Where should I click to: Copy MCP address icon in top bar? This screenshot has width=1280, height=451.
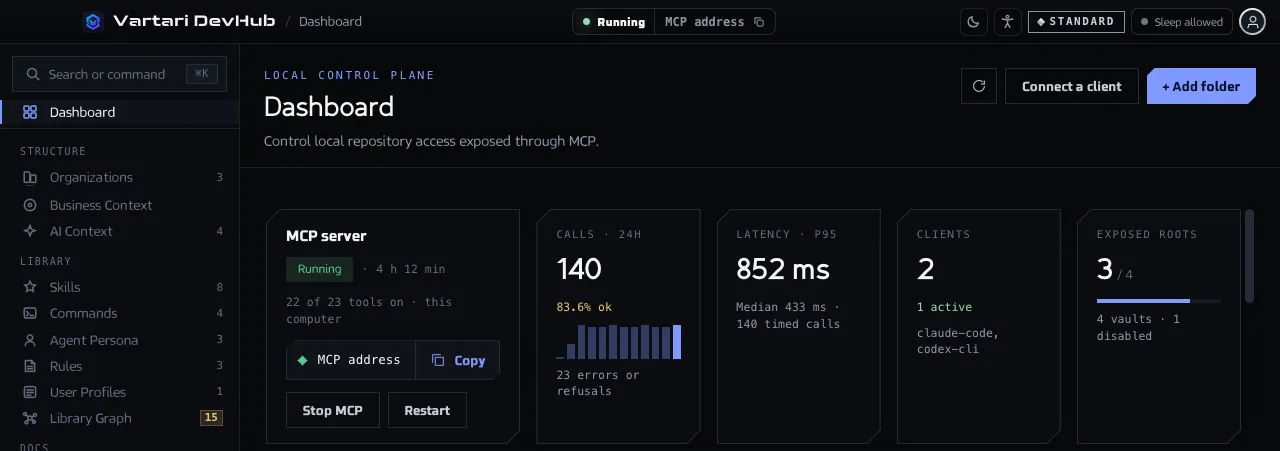(759, 22)
